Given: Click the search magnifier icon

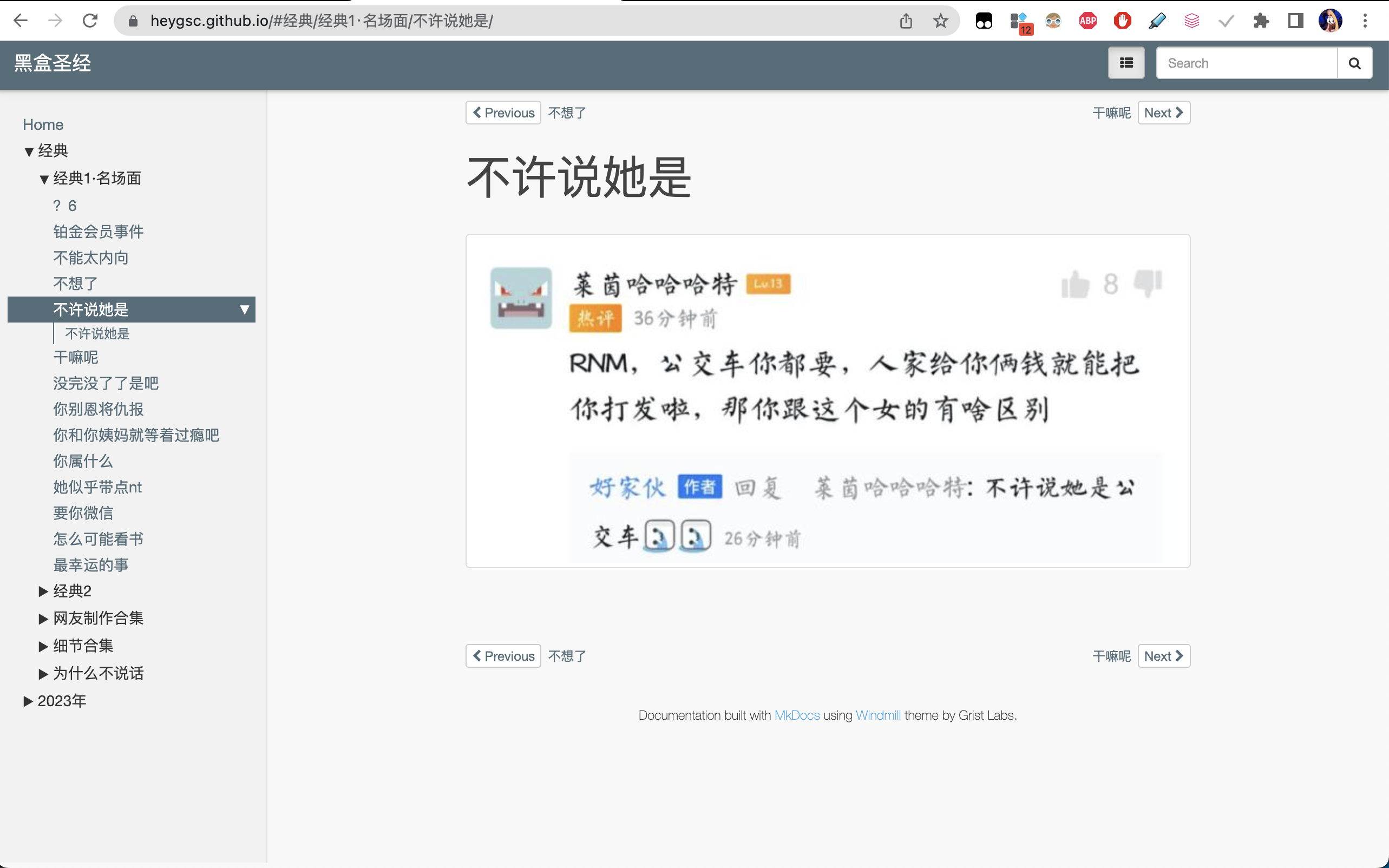Looking at the screenshot, I should tap(1354, 63).
